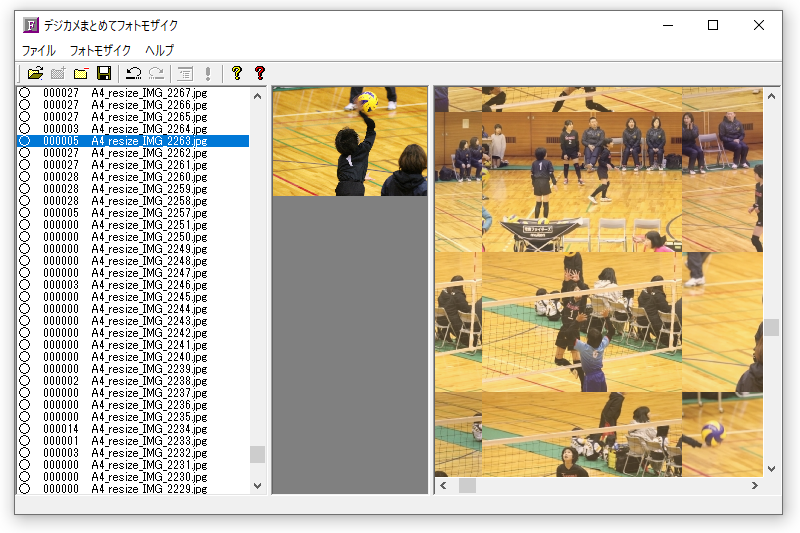
Task: Select file A4_resize_IMG_2250.jpg
Action: click(x=149, y=237)
